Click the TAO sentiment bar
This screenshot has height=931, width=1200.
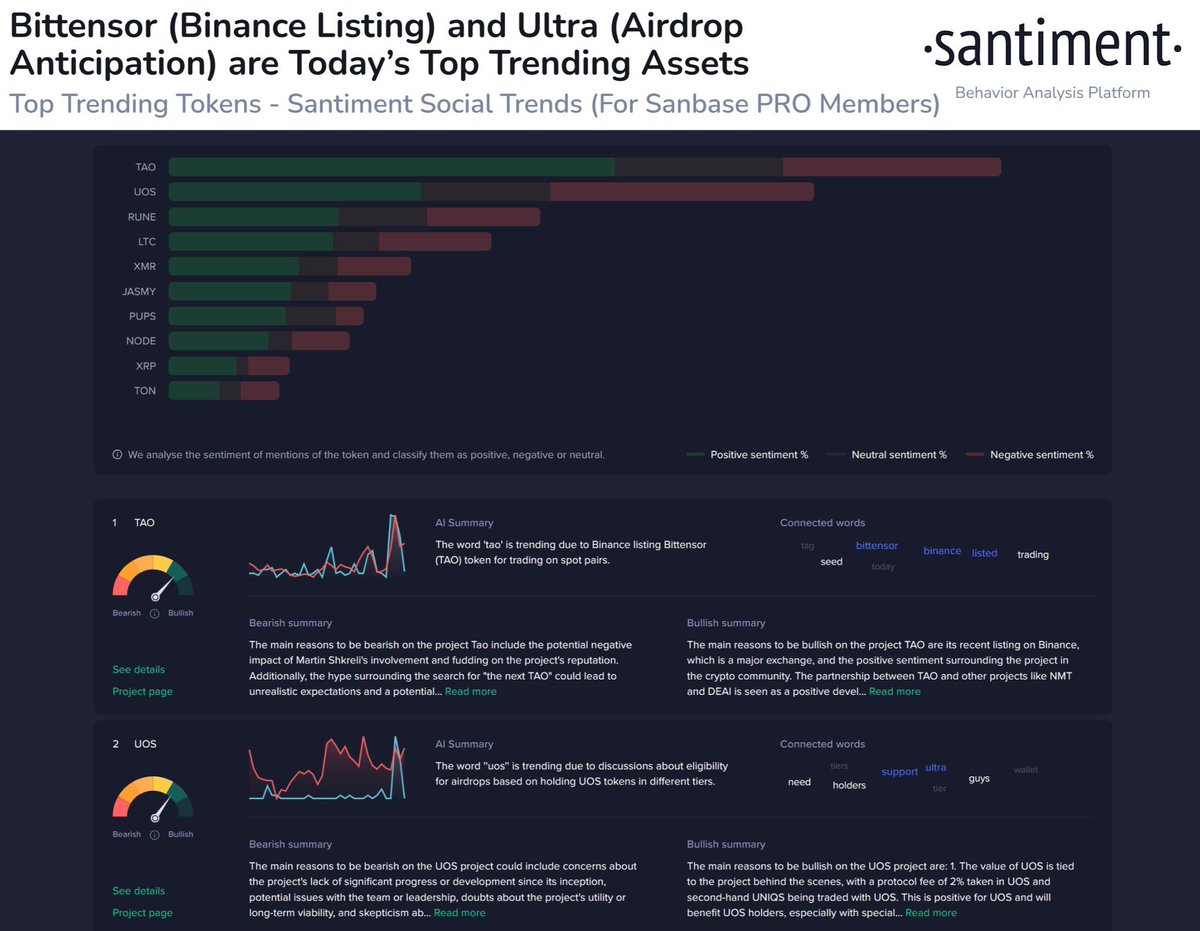[x=585, y=167]
